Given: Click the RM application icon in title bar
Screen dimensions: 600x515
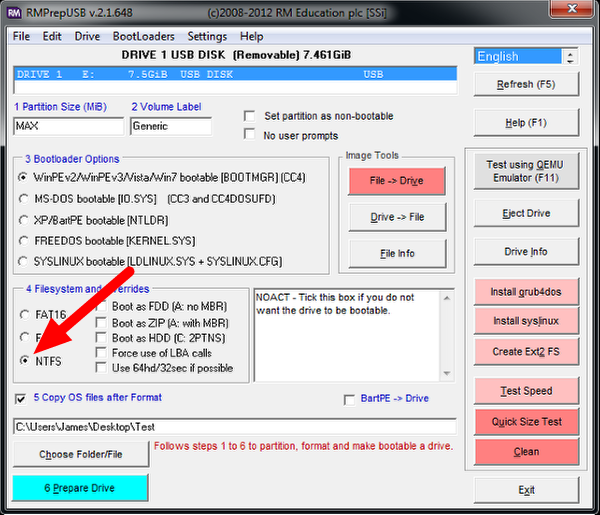Looking at the screenshot, I should click(14, 13).
